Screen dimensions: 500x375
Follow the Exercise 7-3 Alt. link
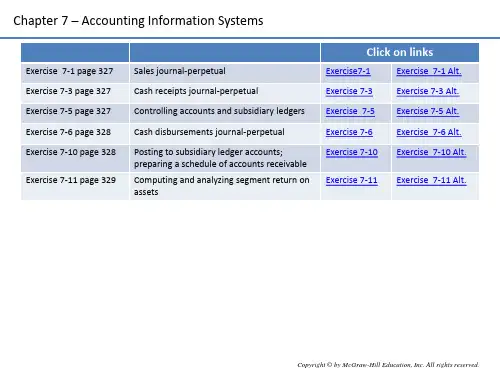click(x=428, y=91)
